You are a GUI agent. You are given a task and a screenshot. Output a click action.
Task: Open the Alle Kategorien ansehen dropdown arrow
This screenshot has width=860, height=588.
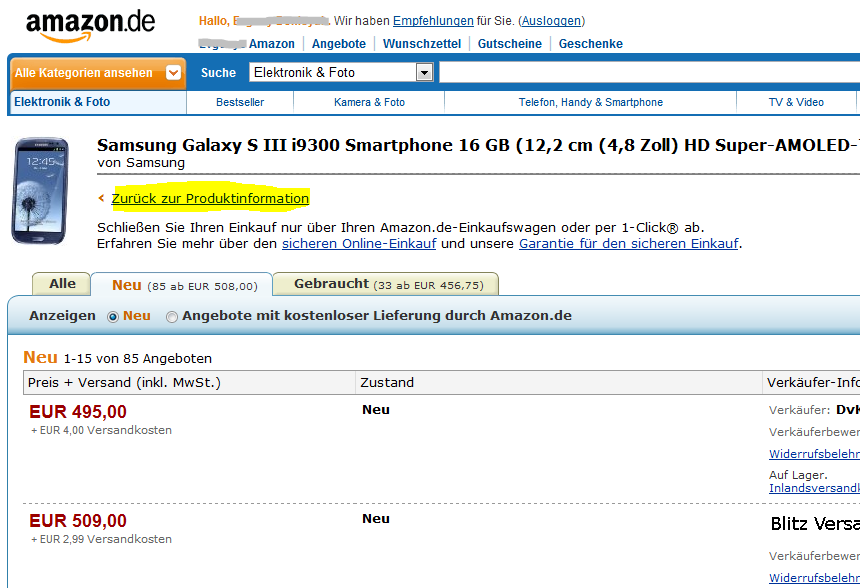coord(173,72)
